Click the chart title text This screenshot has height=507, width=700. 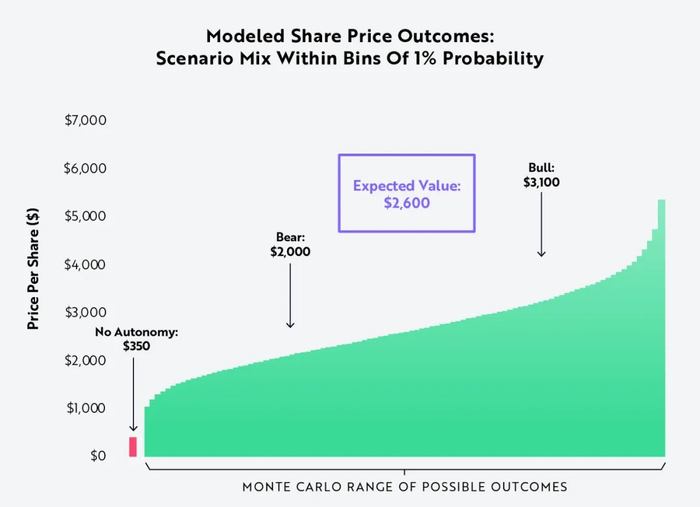(x=349, y=47)
